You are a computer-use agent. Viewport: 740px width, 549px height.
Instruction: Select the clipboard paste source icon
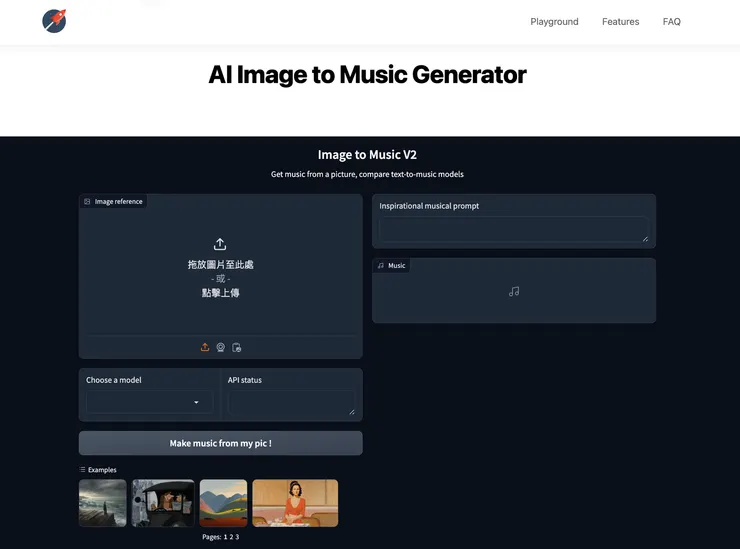click(236, 347)
